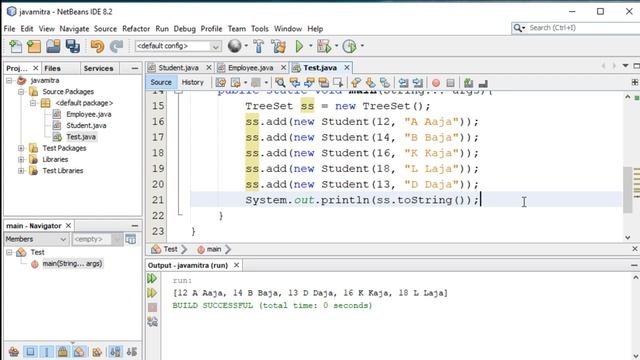Screen dimensions: 640x360
Task: Click the editor scroll-down arrow
Action: (x=627, y=238)
